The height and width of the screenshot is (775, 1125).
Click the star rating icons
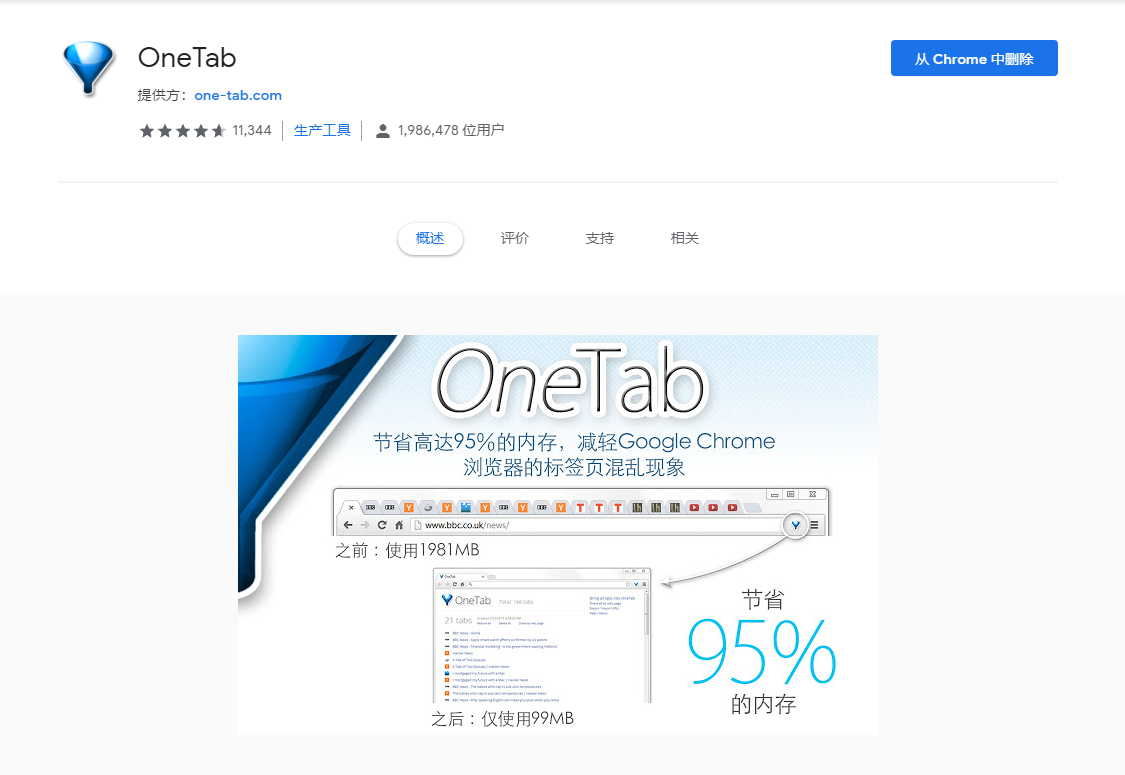tap(183, 131)
